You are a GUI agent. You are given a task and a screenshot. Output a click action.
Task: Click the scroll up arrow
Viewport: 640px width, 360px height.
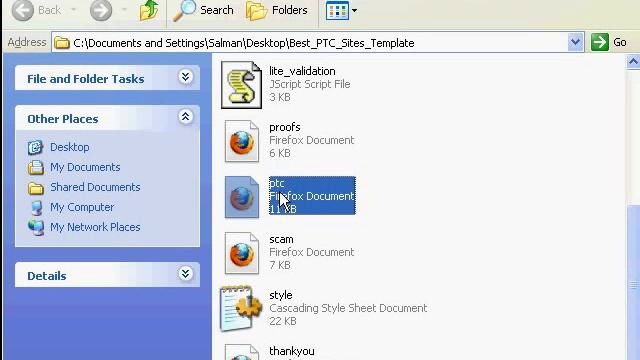[633, 62]
